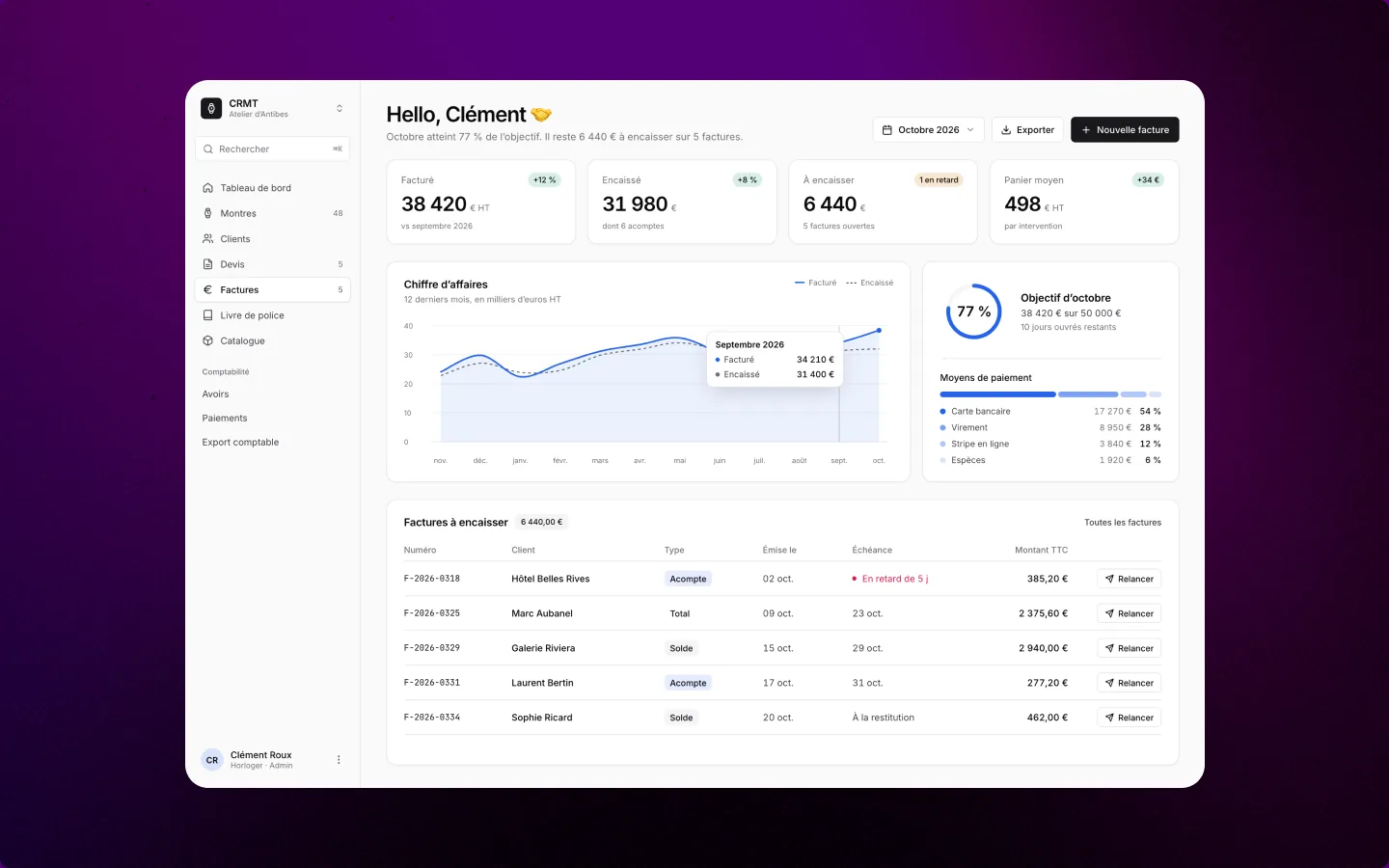The width and height of the screenshot is (1389, 868).
Task: Open the Clément Roux user options menu
Action: [x=339, y=760]
